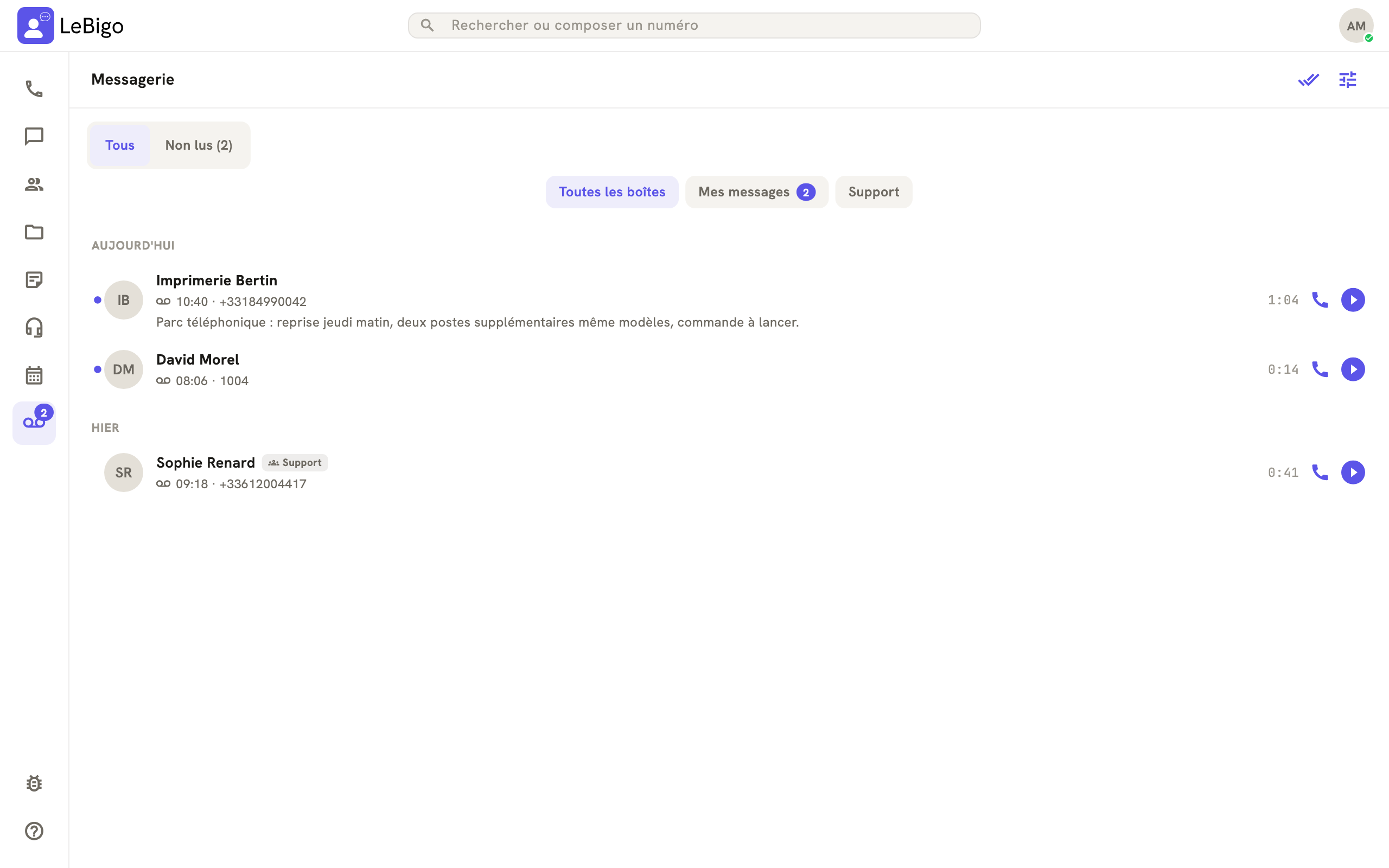Filter by Support mailbox chip

coord(874,192)
